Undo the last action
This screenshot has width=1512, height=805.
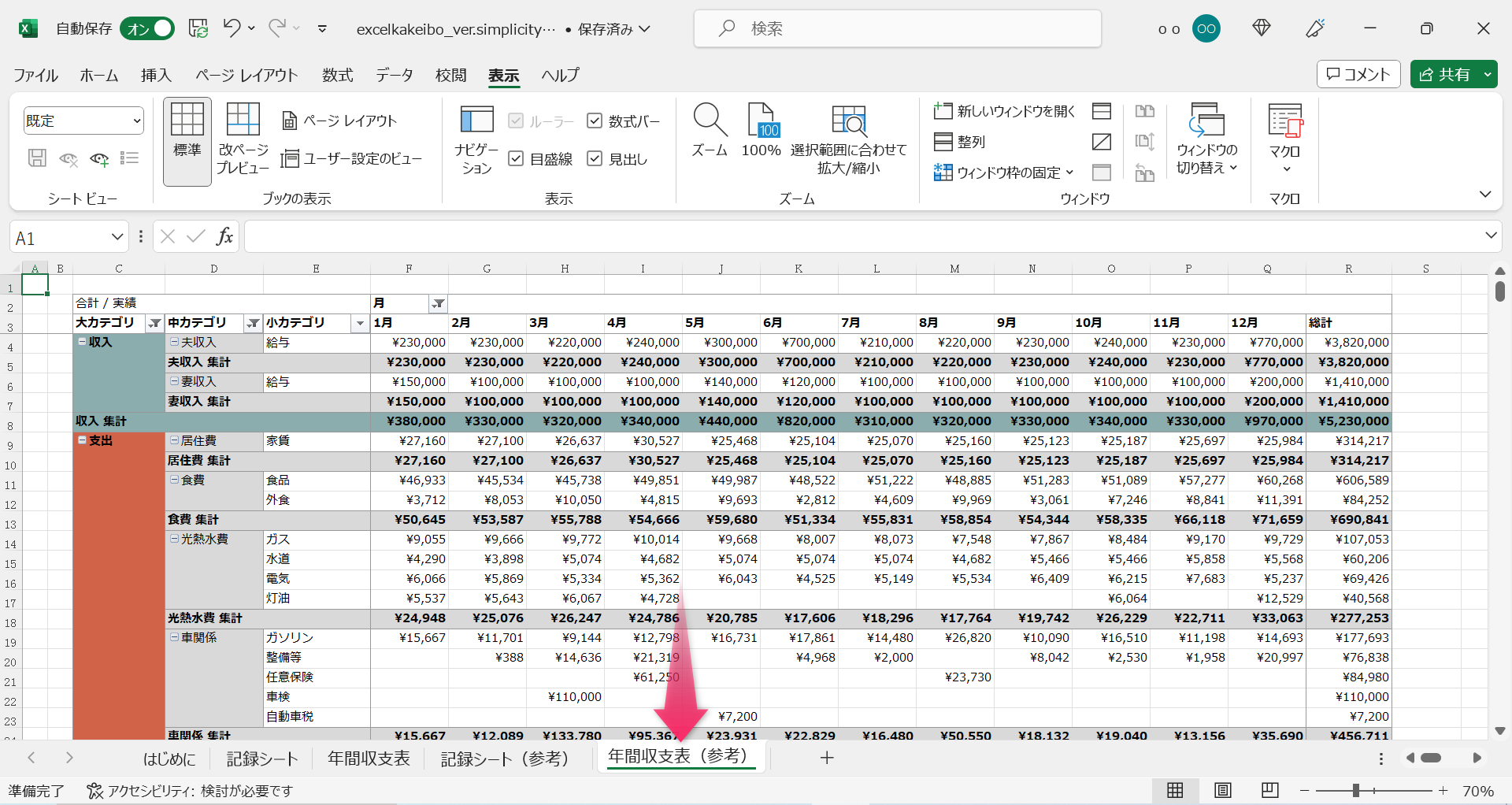click(x=232, y=28)
